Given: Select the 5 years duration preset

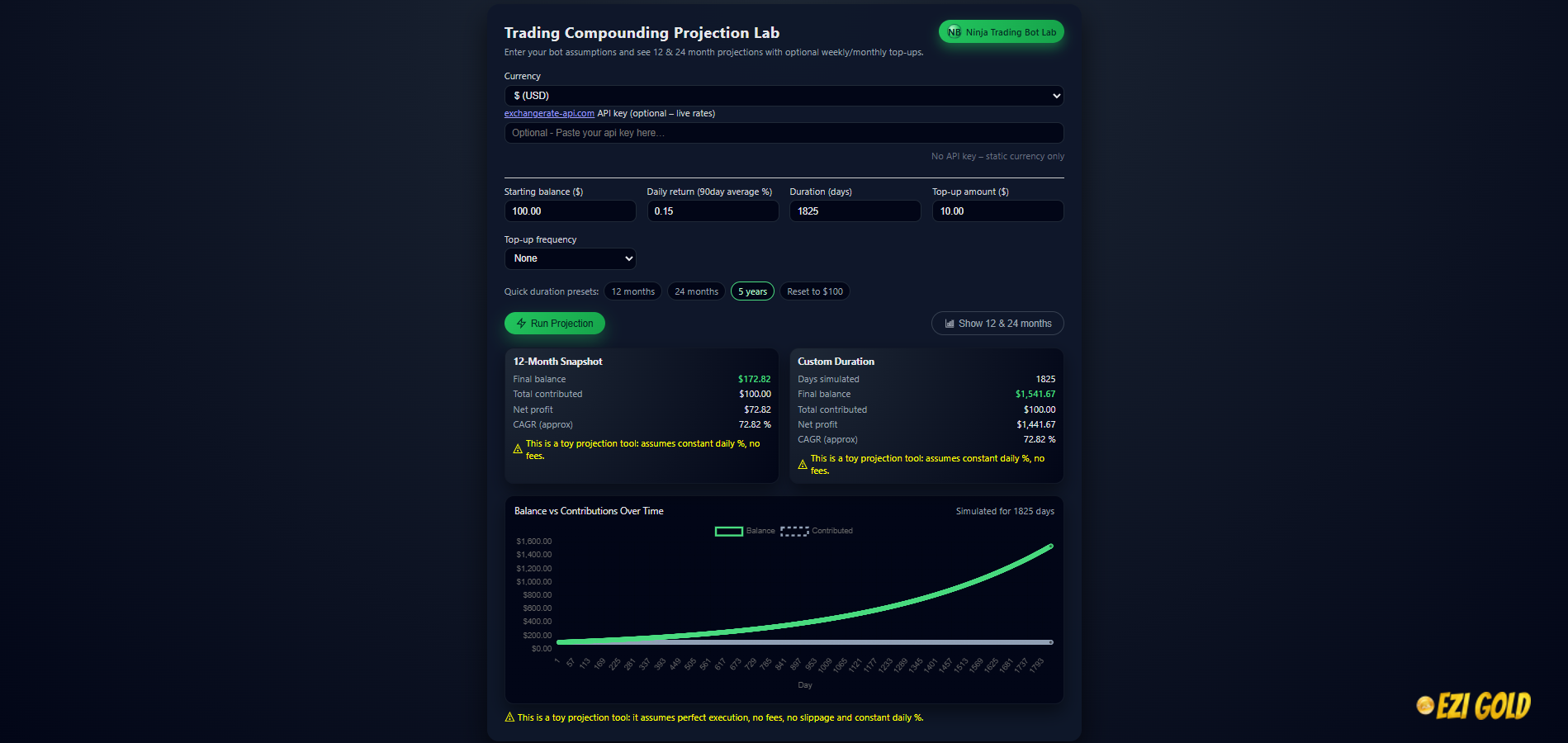Looking at the screenshot, I should (x=752, y=291).
